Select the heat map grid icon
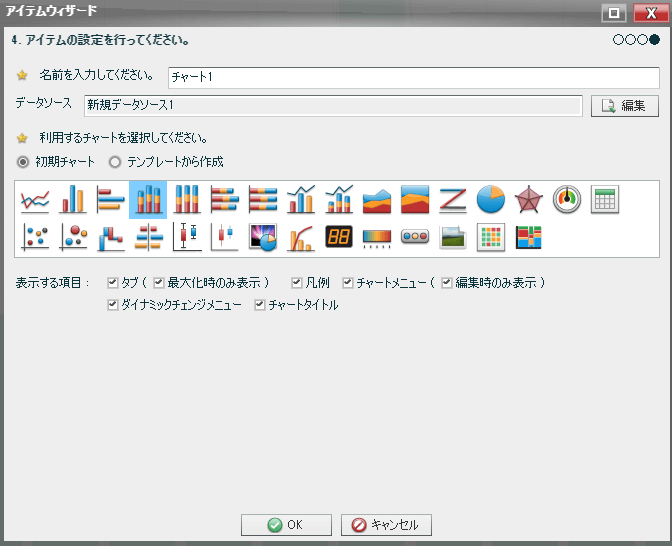672x546 pixels. pos(491,237)
